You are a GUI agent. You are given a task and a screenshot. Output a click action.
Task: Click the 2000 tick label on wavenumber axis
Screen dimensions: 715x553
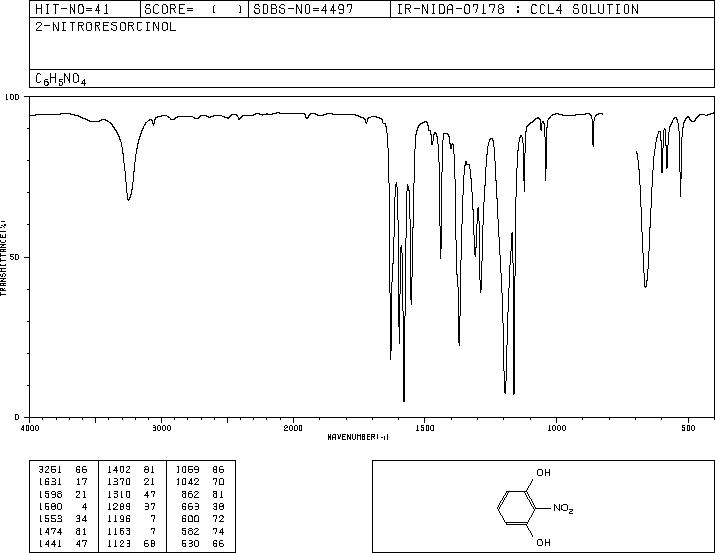coord(293,428)
